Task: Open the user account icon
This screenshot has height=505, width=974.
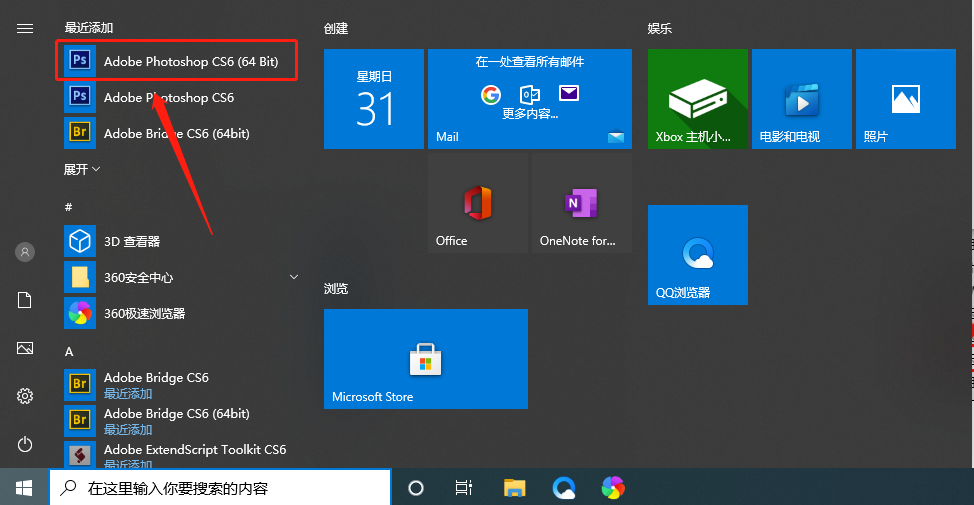Action: click(x=25, y=252)
